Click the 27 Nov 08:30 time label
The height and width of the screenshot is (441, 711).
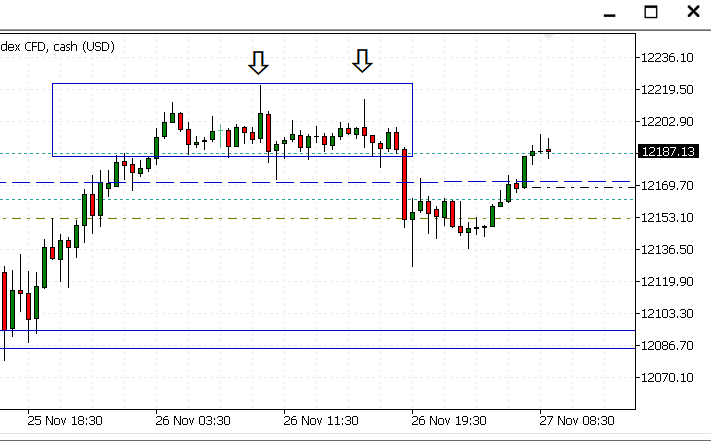577,421
